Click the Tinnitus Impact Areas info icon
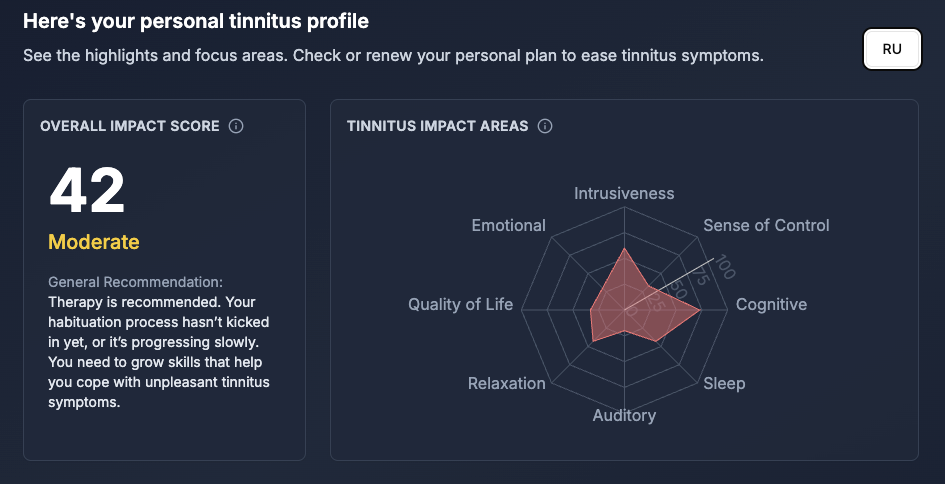This screenshot has height=484, width=945. point(545,126)
